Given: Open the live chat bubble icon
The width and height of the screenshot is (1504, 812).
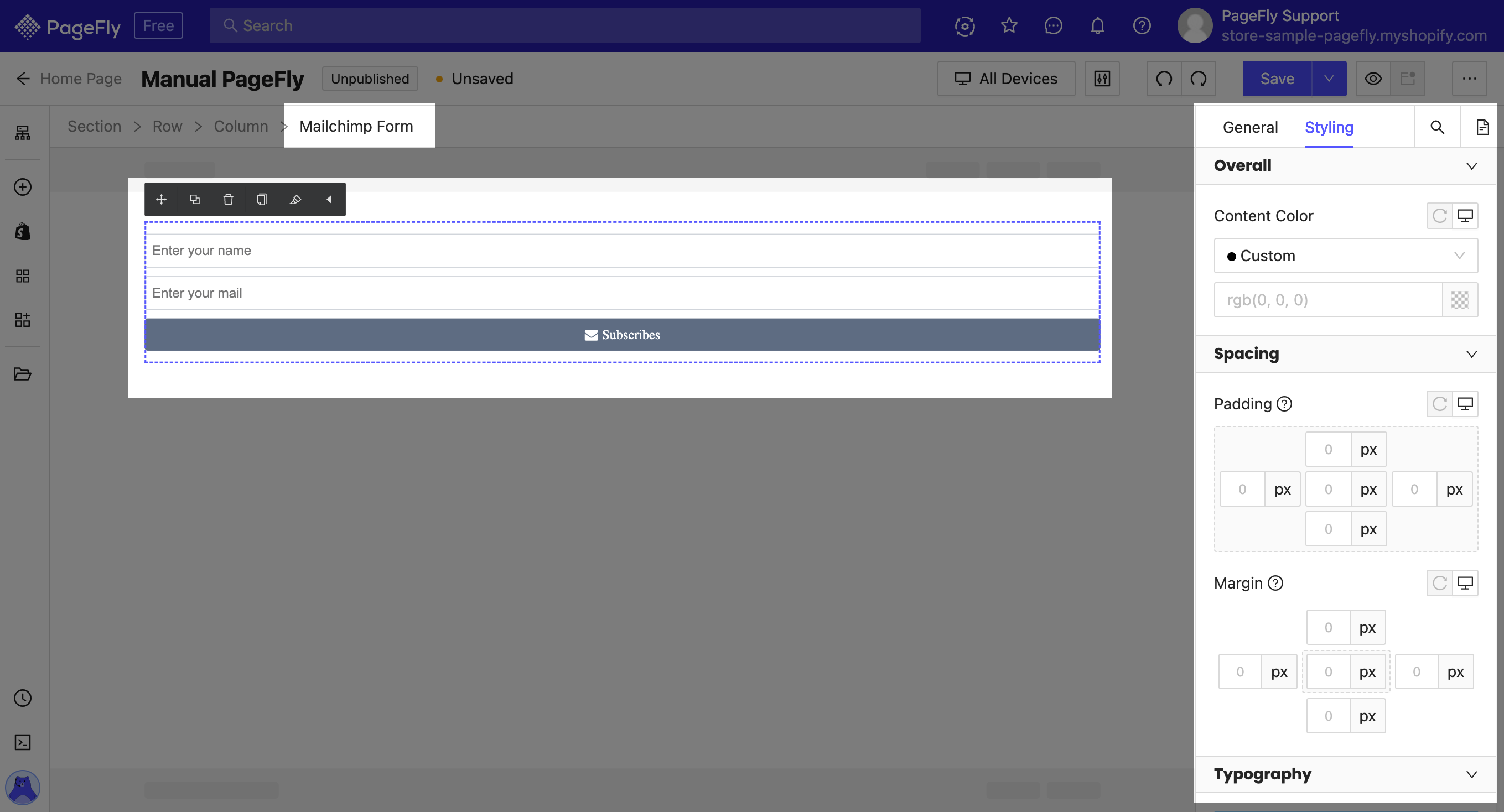Looking at the screenshot, I should pos(1053,25).
